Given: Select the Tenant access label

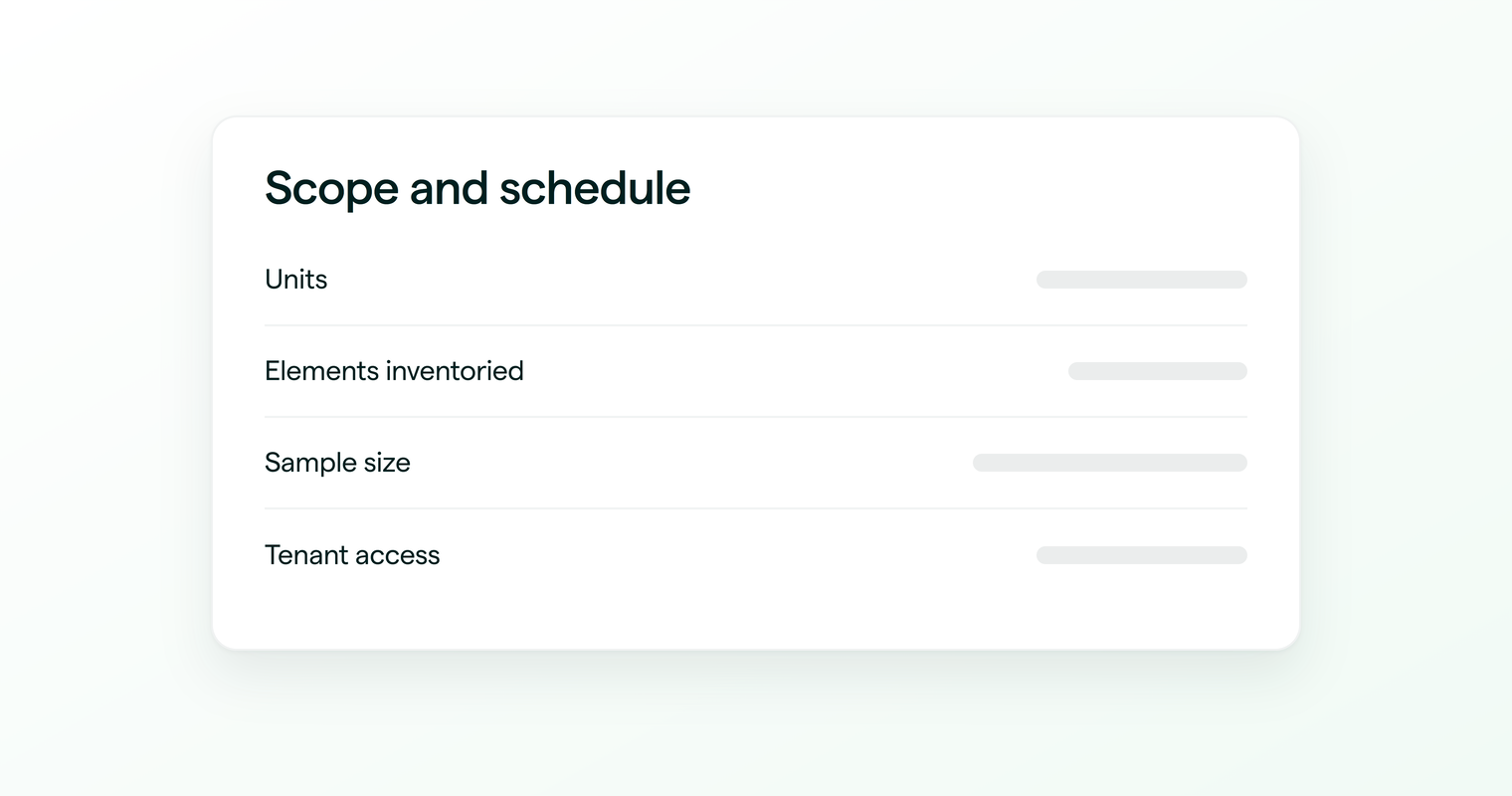Looking at the screenshot, I should [x=352, y=555].
